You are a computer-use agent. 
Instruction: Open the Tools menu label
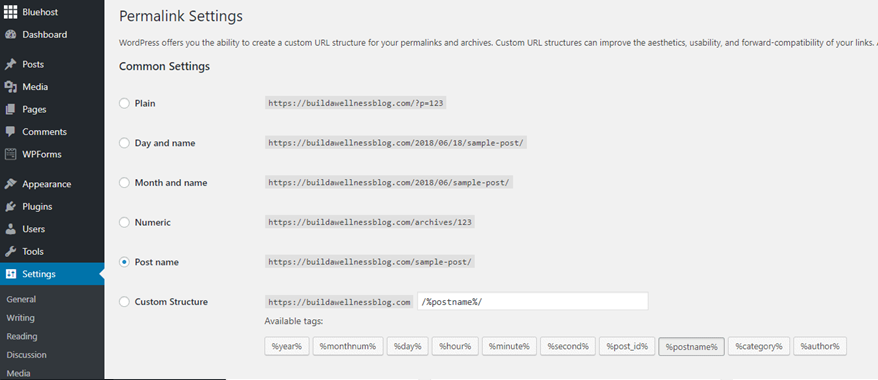click(x=33, y=251)
